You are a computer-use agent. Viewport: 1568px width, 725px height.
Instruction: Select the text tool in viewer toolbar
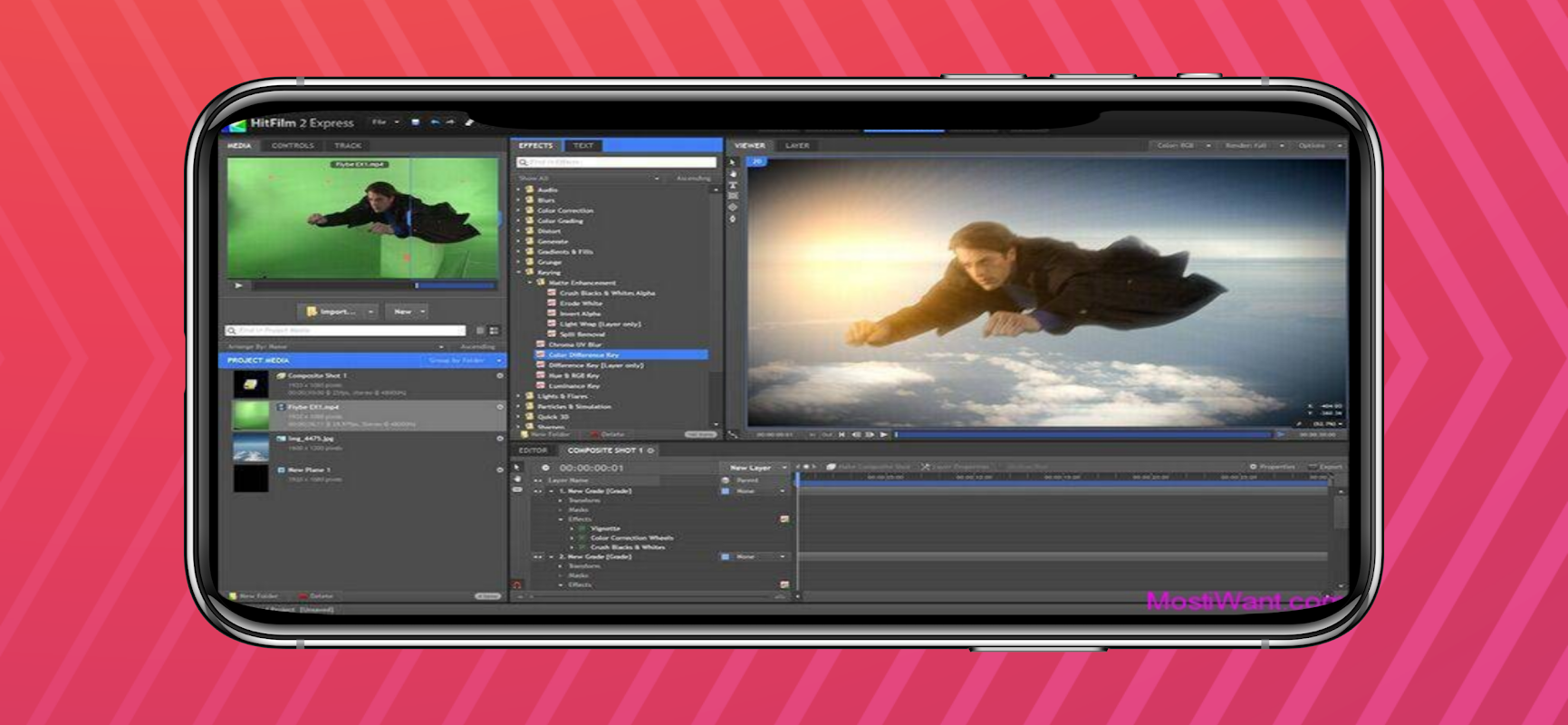733,185
